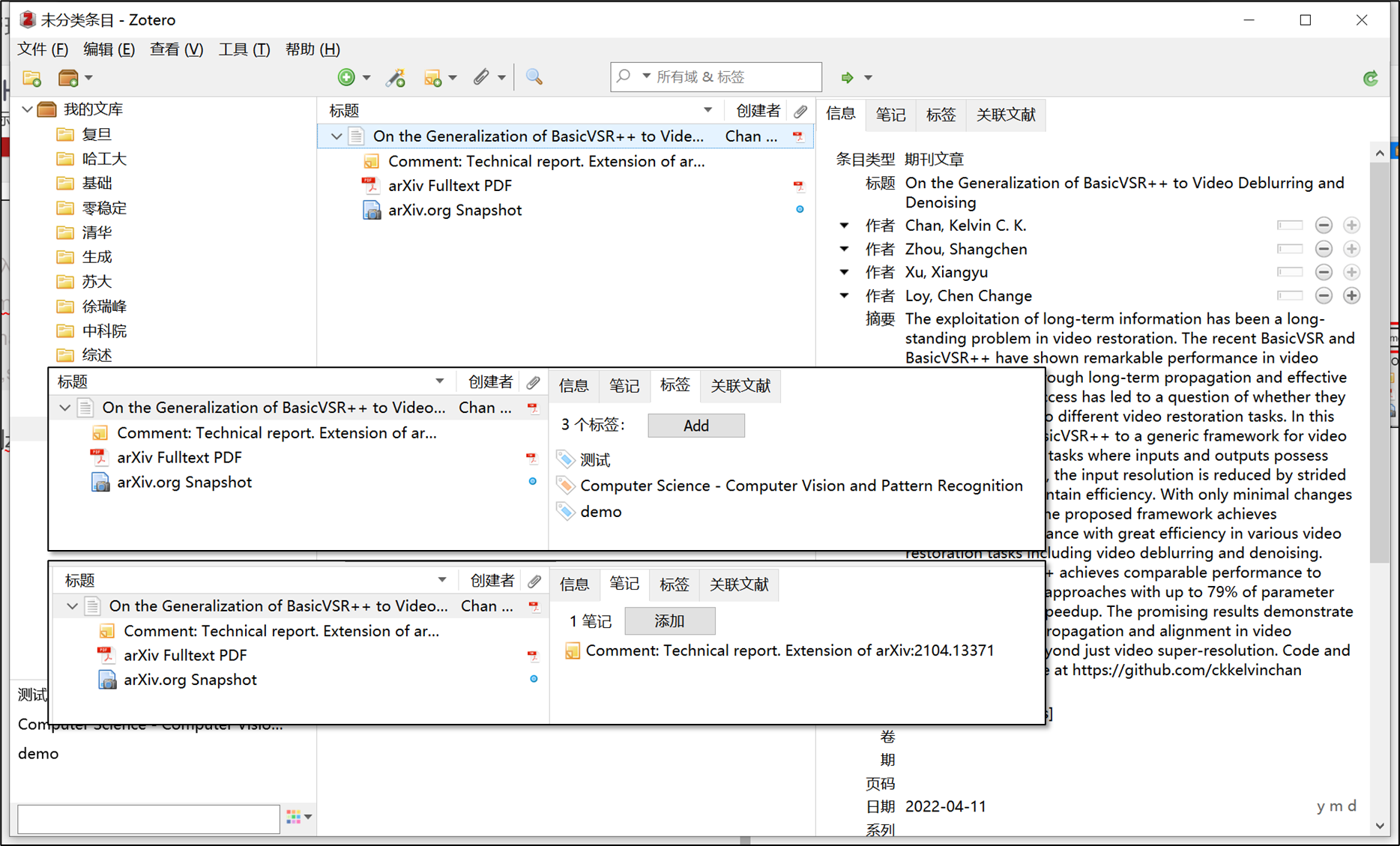Image resolution: width=1400 pixels, height=846 pixels.
Task: Open creator type dropdown for Xu, Xiangyu
Action: pyautogui.click(x=845, y=272)
